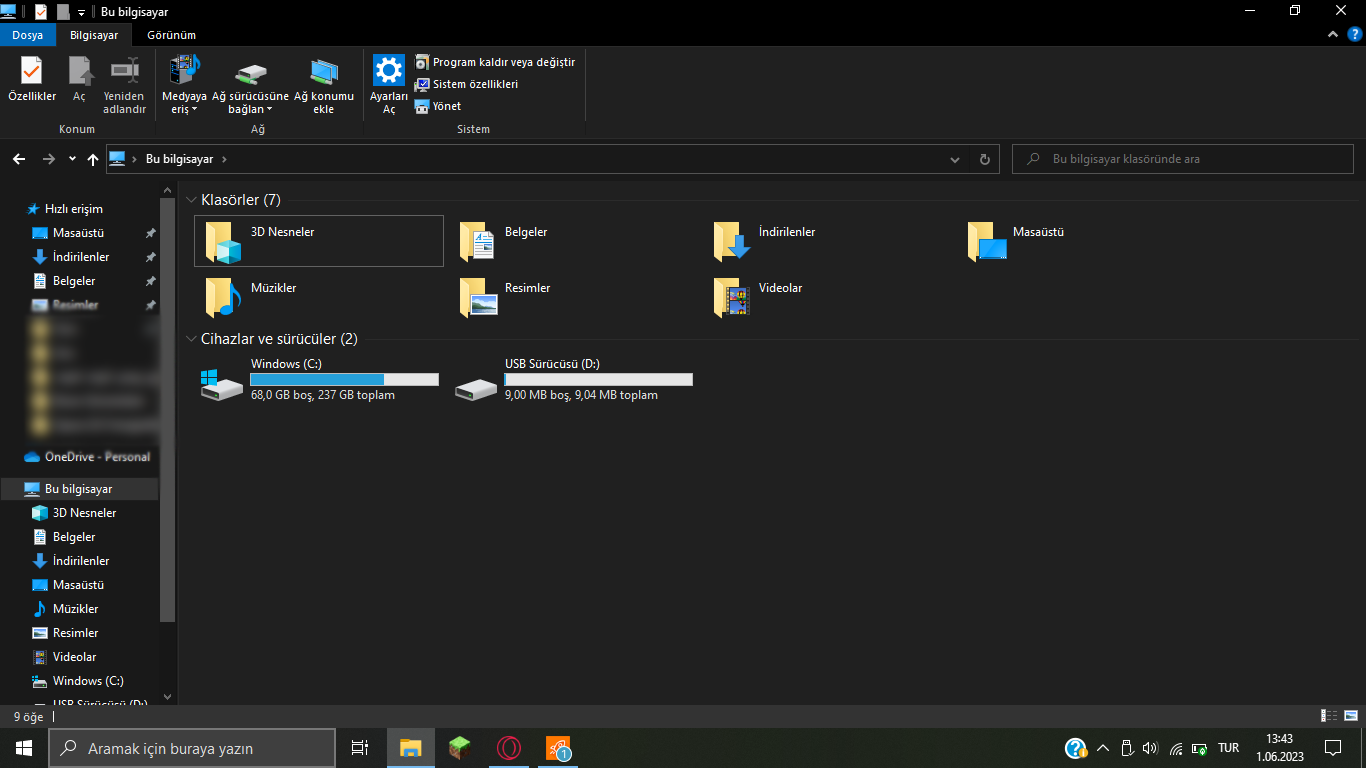Go back with the Back arrow
This screenshot has height=768, width=1366.
[19, 159]
